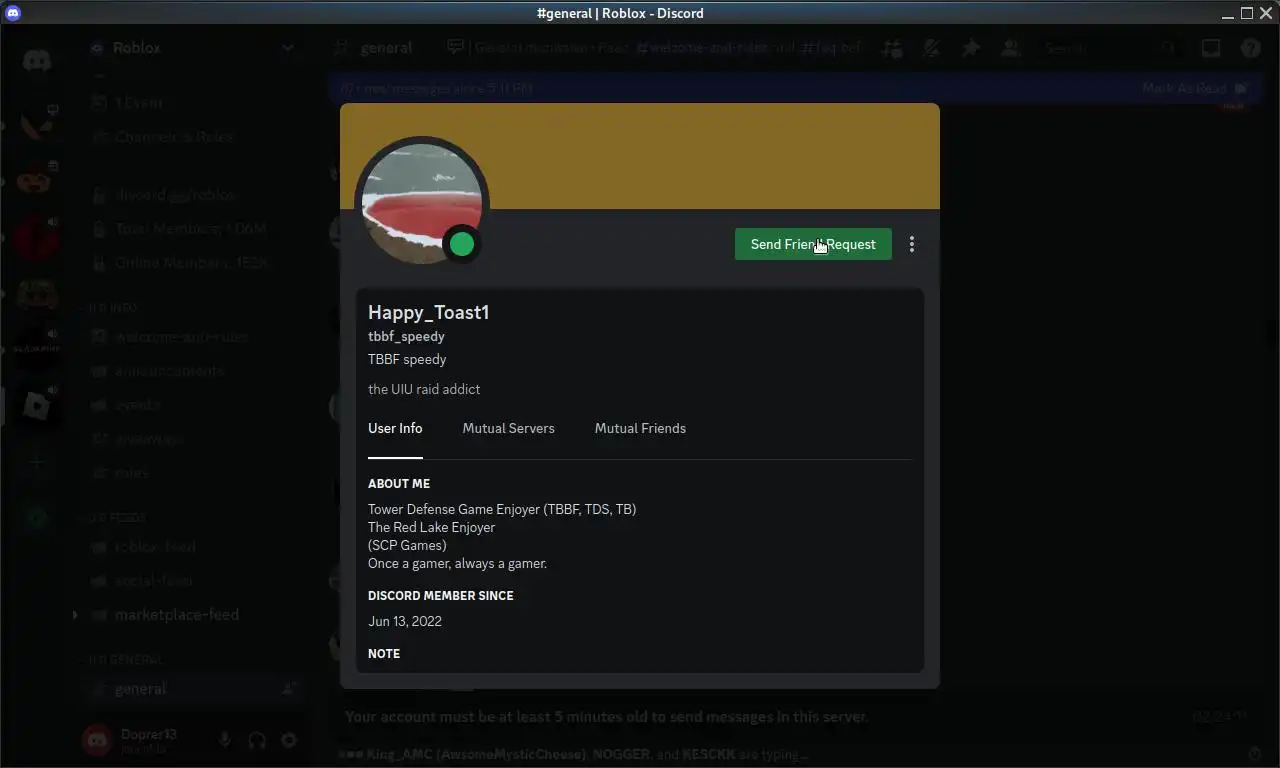Select the Total Members voice channel

(190, 228)
